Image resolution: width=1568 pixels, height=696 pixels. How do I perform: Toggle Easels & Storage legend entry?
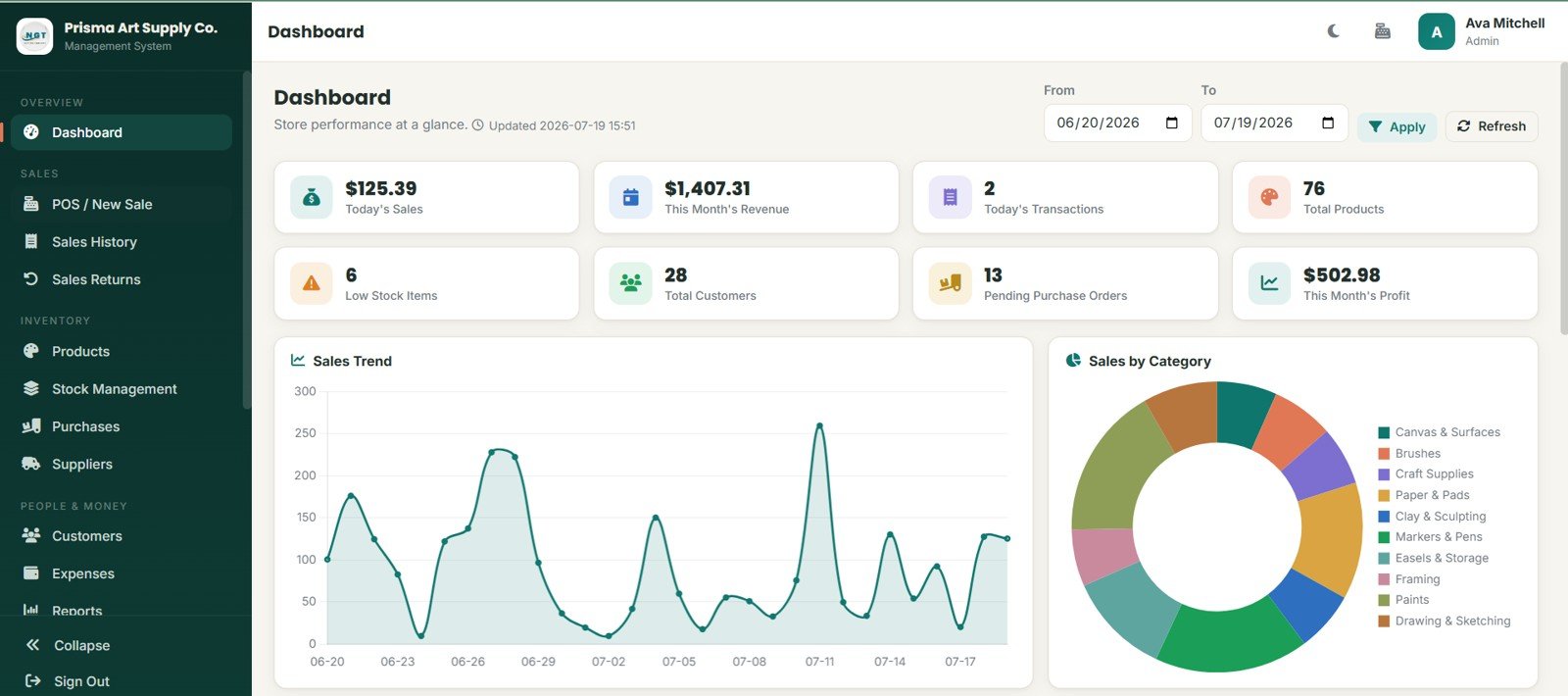pyautogui.click(x=1433, y=558)
